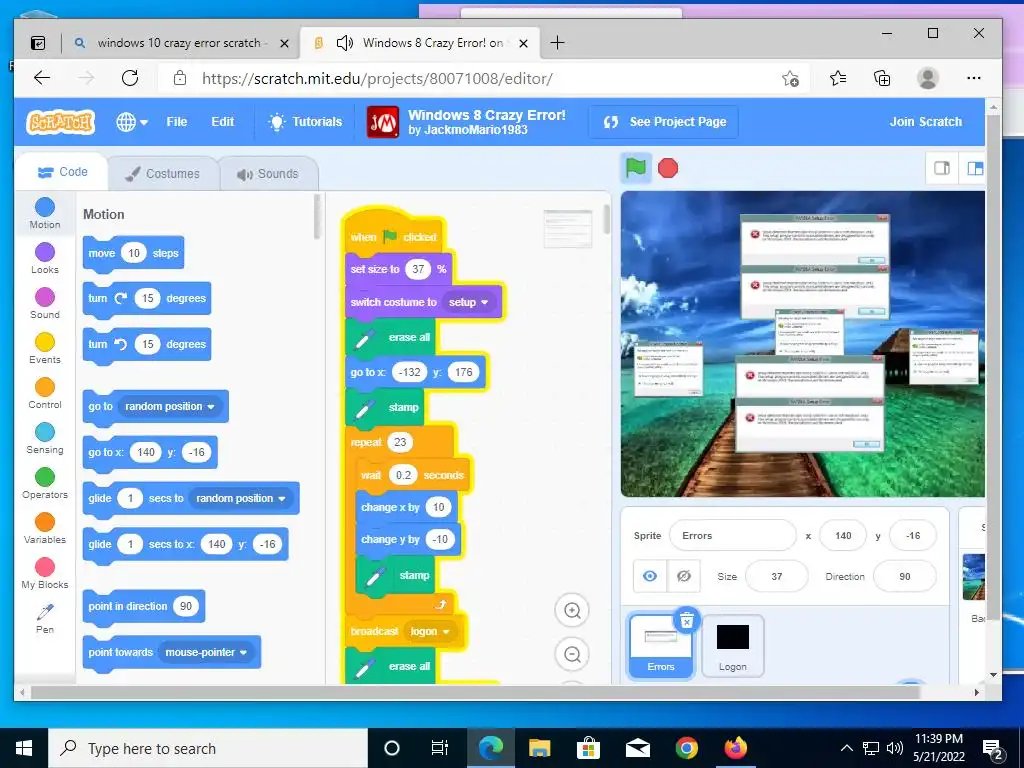Switch to small stage layout

pyautogui.click(x=942, y=168)
